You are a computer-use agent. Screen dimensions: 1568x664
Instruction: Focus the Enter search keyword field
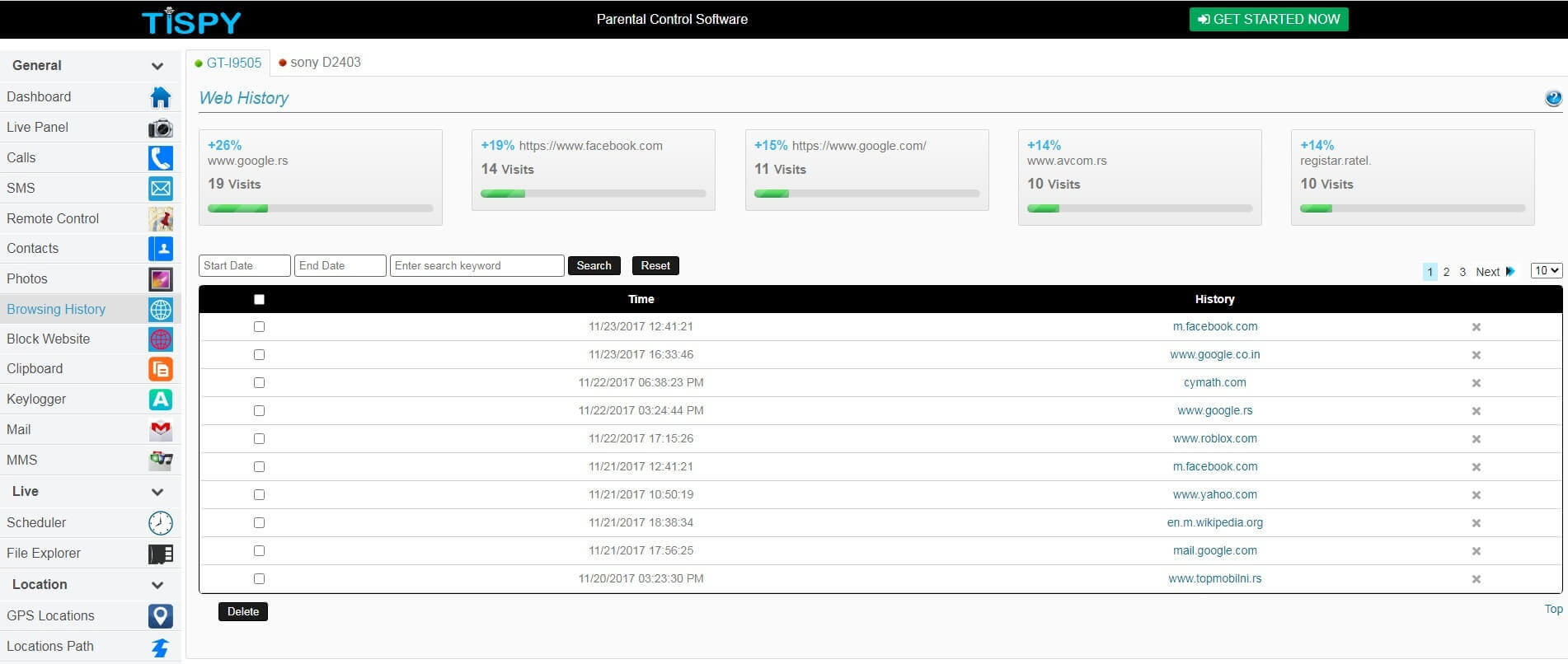point(477,266)
